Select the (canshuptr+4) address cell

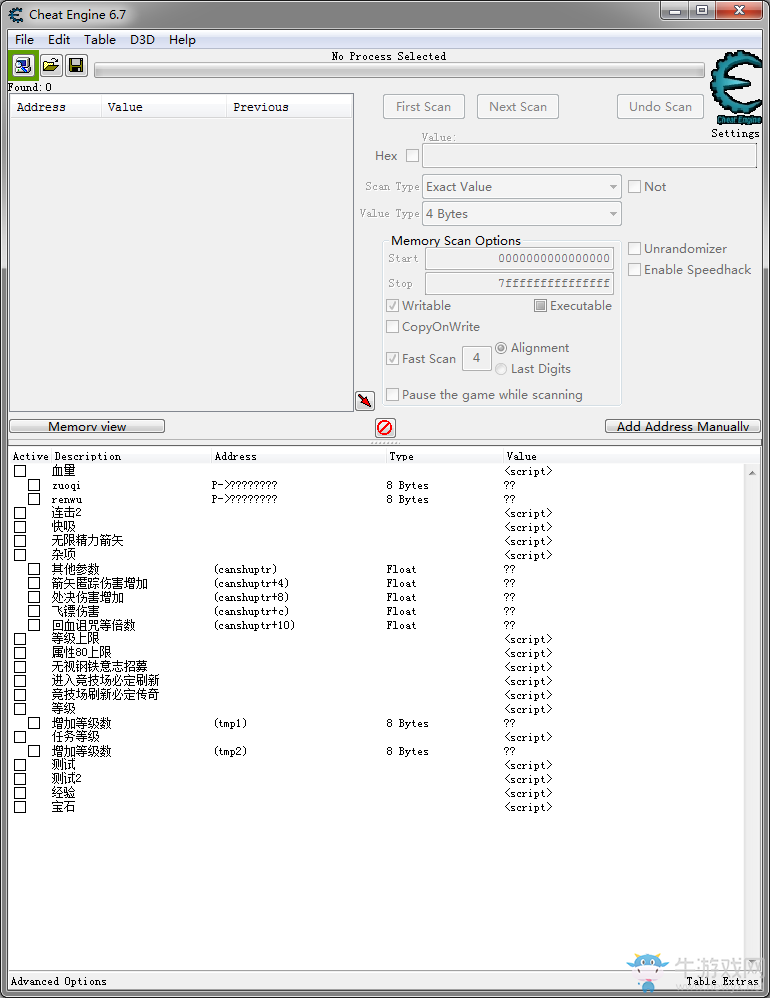click(x=251, y=583)
